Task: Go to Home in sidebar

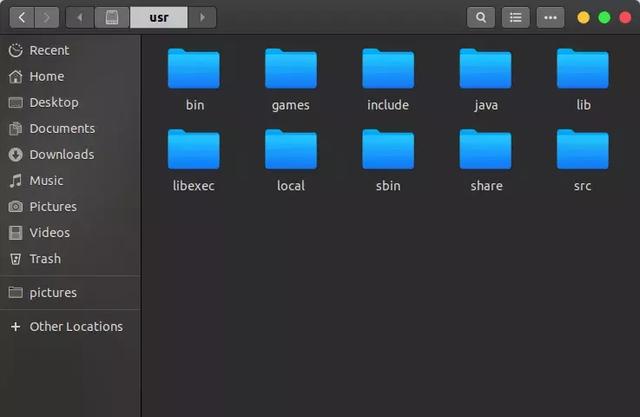Action: pos(46,76)
